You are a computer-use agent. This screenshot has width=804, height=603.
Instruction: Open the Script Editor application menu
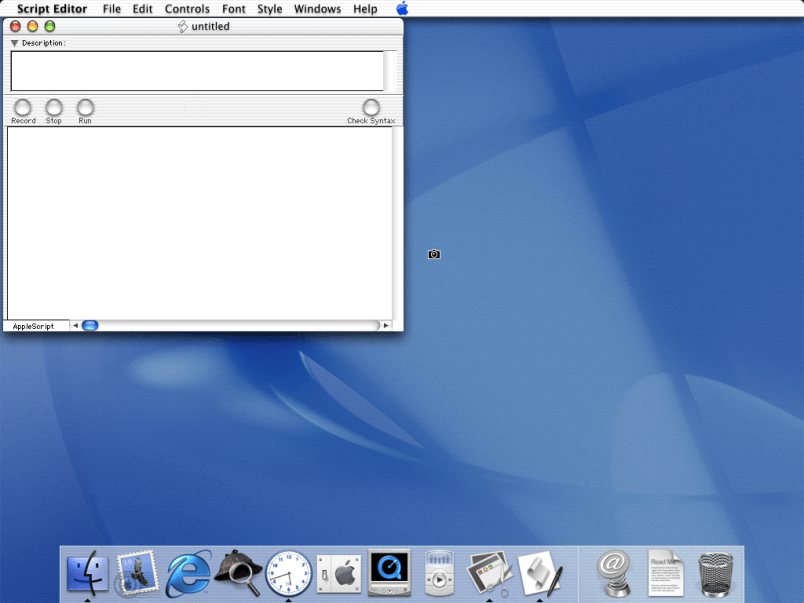pos(52,9)
